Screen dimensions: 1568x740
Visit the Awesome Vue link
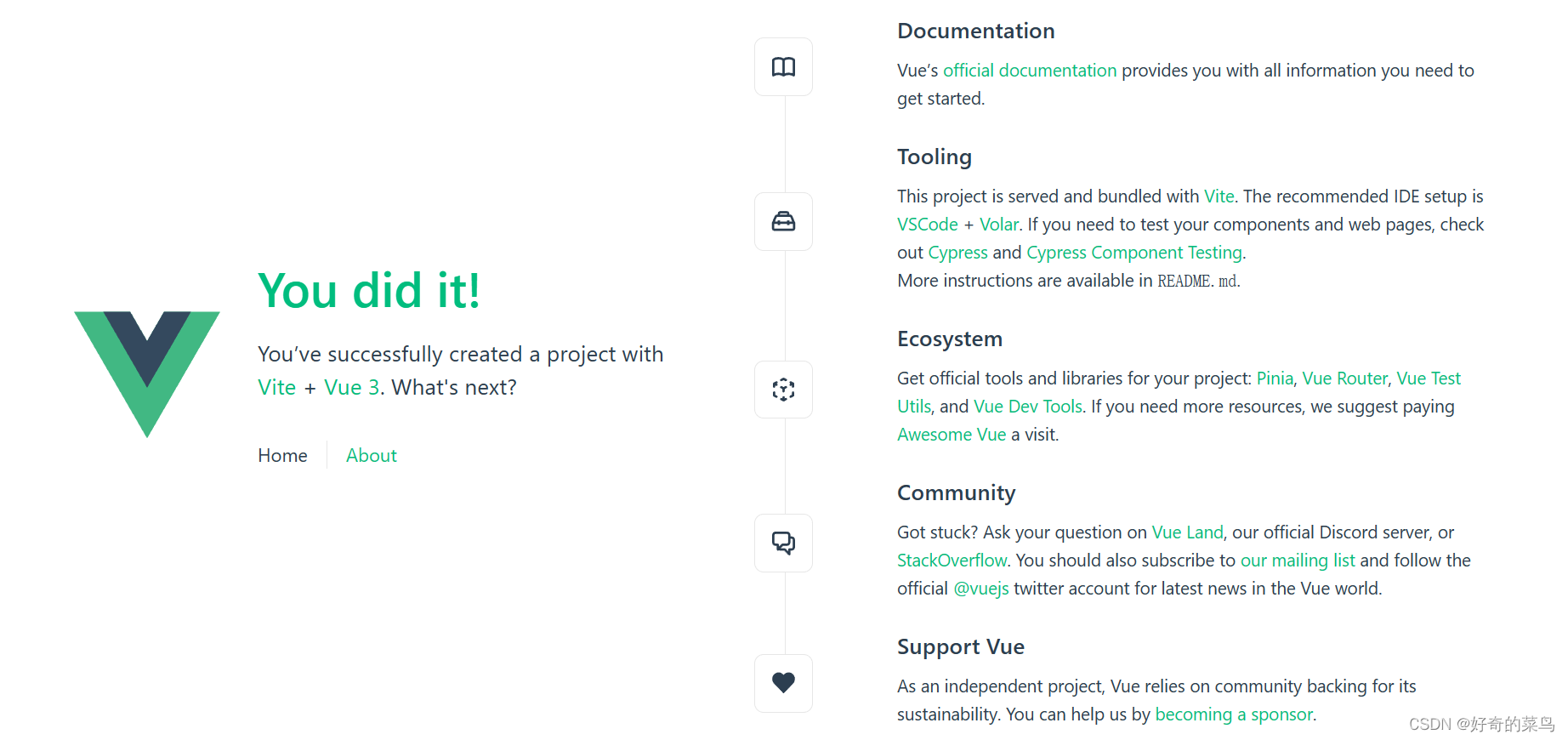pos(952,434)
